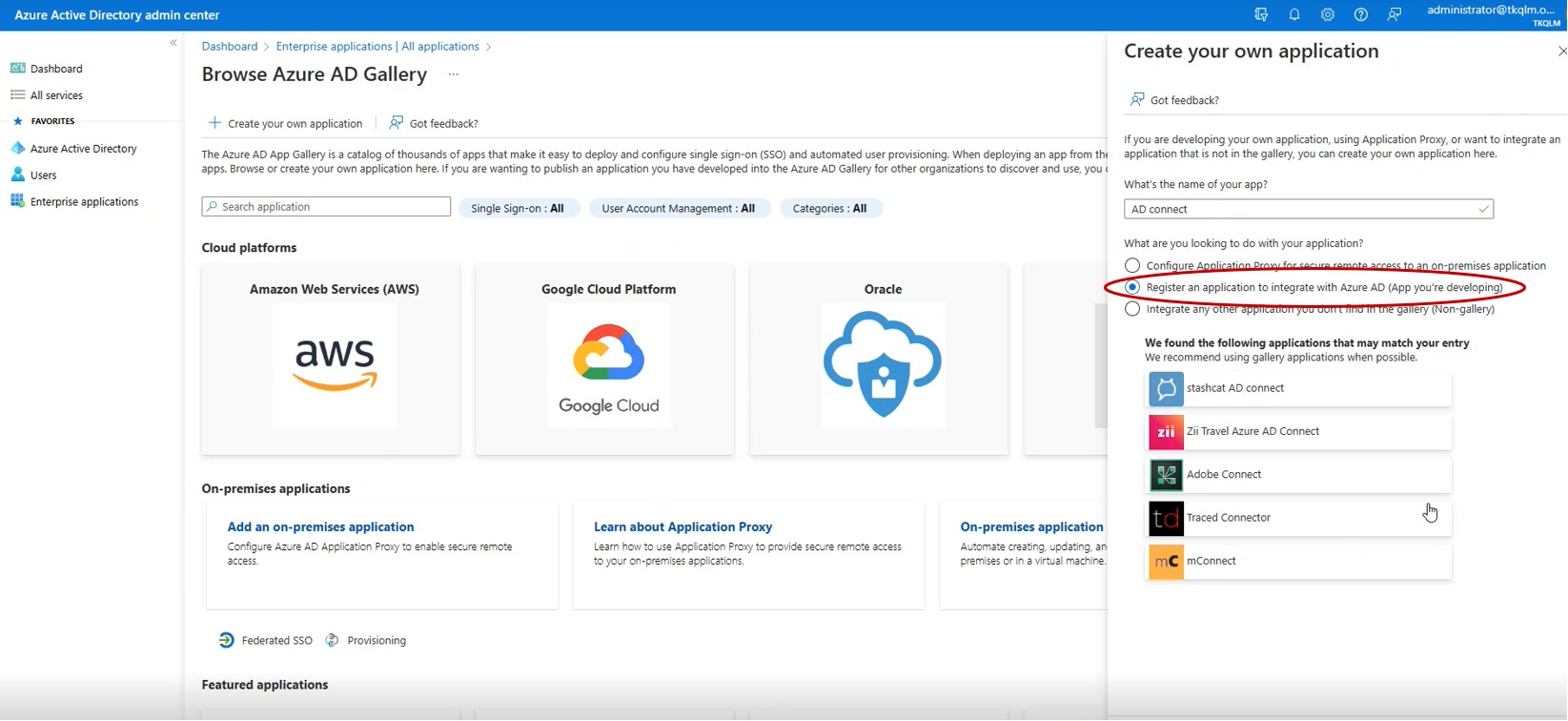Screen dimensions: 1568x721
Task: Click the app name field containing AD connect
Action: point(1309,209)
